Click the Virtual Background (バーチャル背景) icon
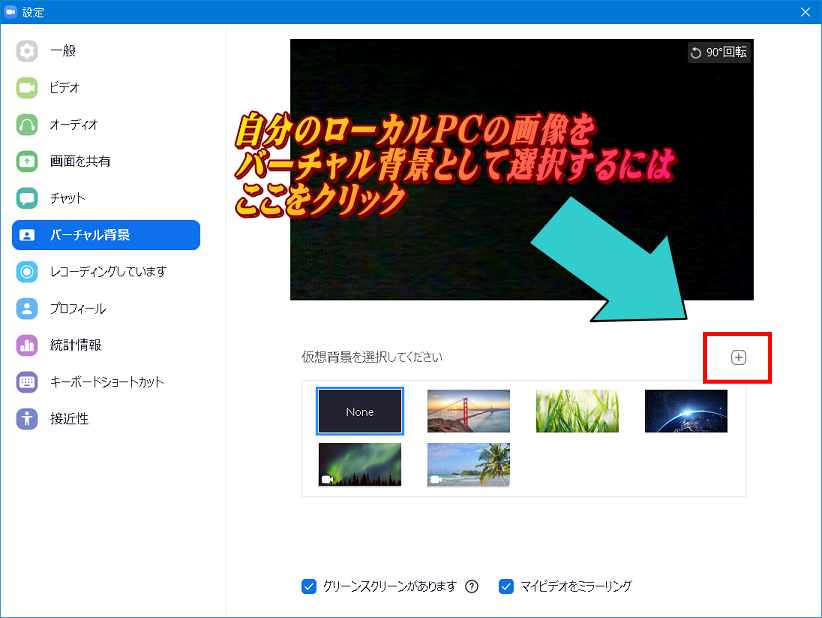The width and height of the screenshot is (822, 618). coord(27,235)
